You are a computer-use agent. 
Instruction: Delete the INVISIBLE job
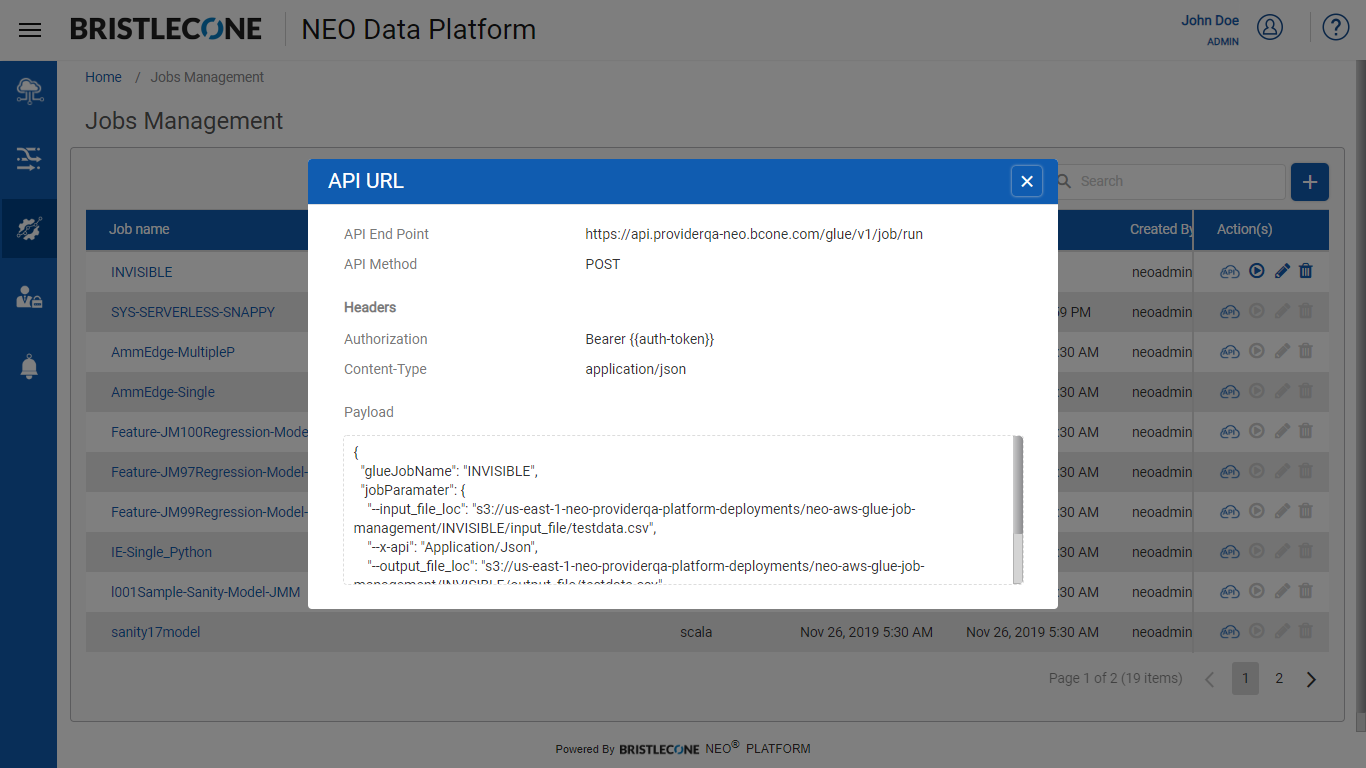pyautogui.click(x=1305, y=271)
